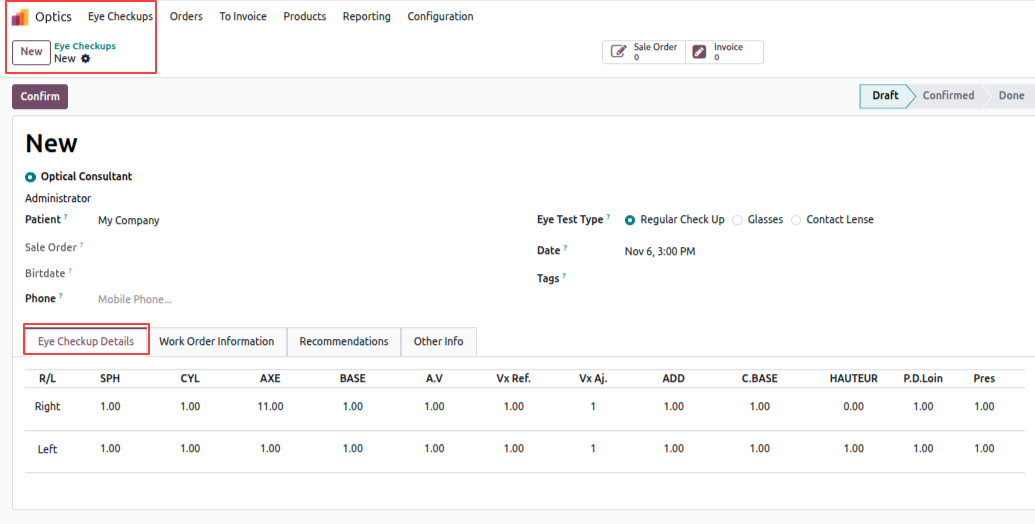The image size is (1035, 524).
Task: Click the Mobile Phone input field
Action: click(300, 299)
